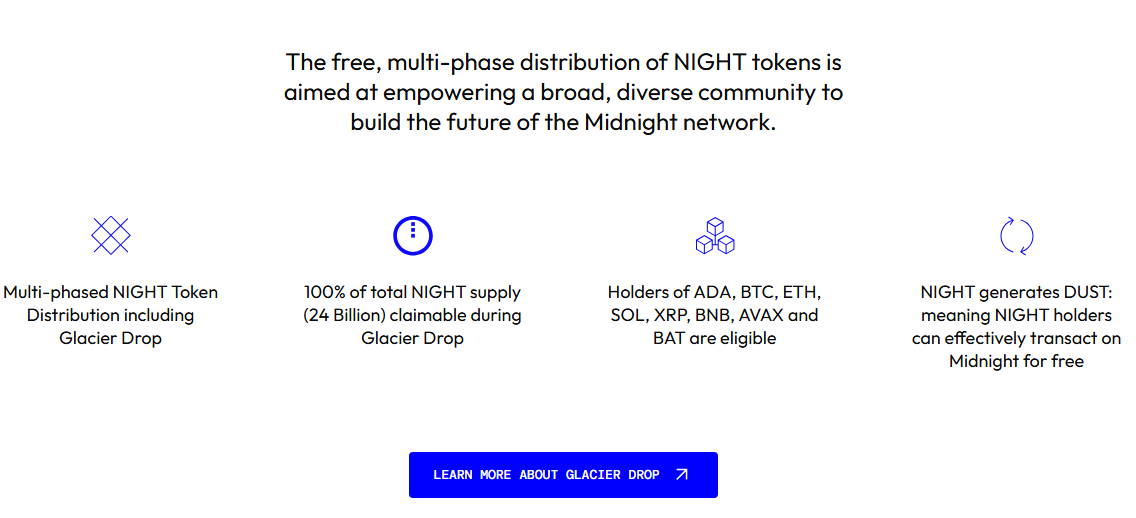
Task: Select the "(24 Billion) claimable during" line
Action: coord(412,315)
